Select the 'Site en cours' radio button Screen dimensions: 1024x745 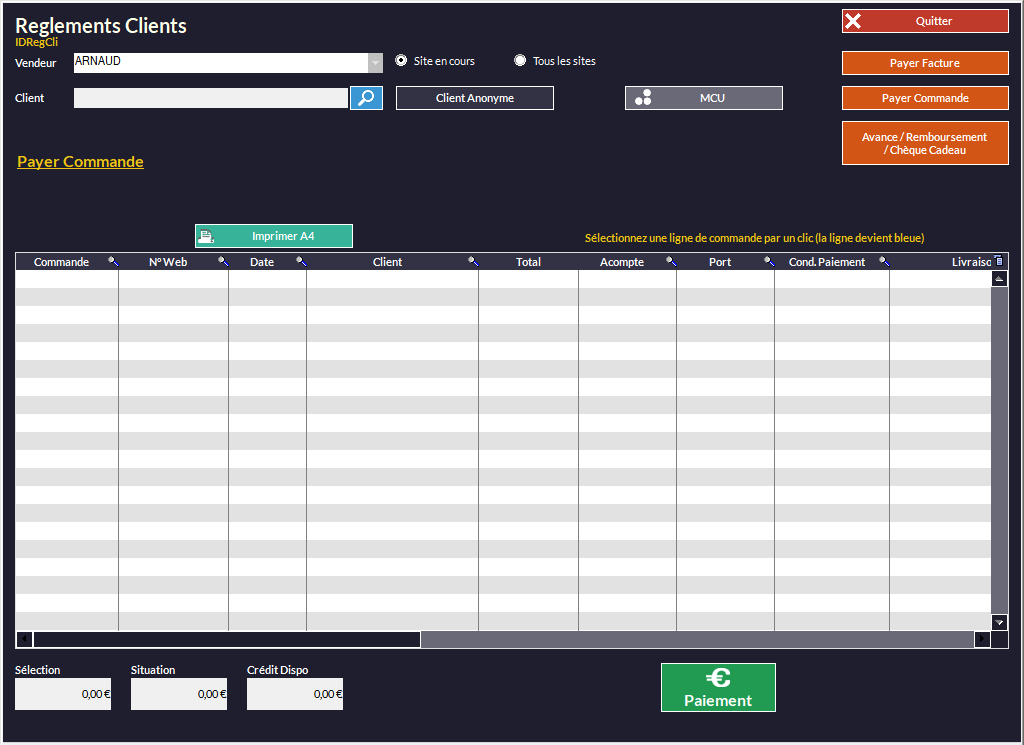coord(401,61)
